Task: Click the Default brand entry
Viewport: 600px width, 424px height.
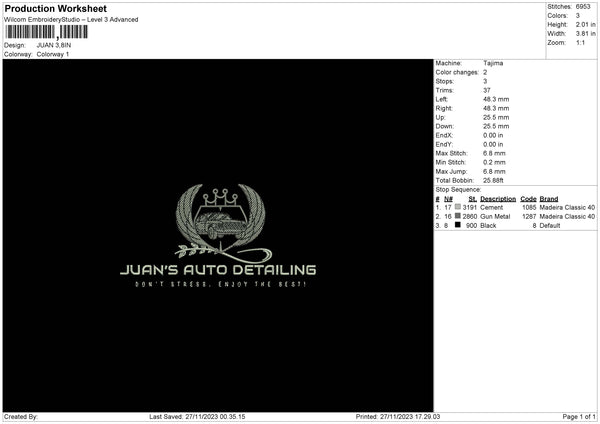Action: click(x=549, y=226)
